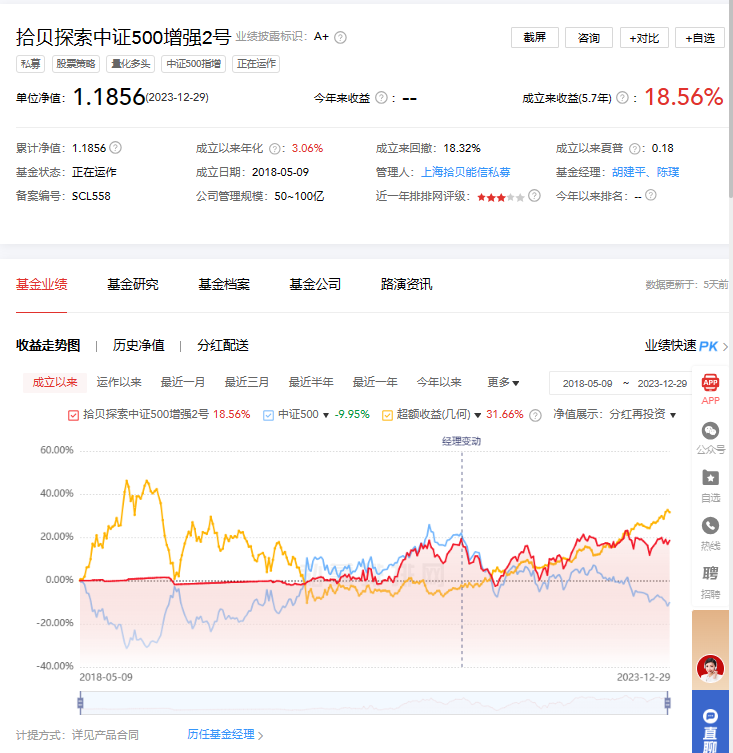The height and width of the screenshot is (753, 733).
Task: Click help icon after 超额收益 31.66%
Action: point(535,415)
